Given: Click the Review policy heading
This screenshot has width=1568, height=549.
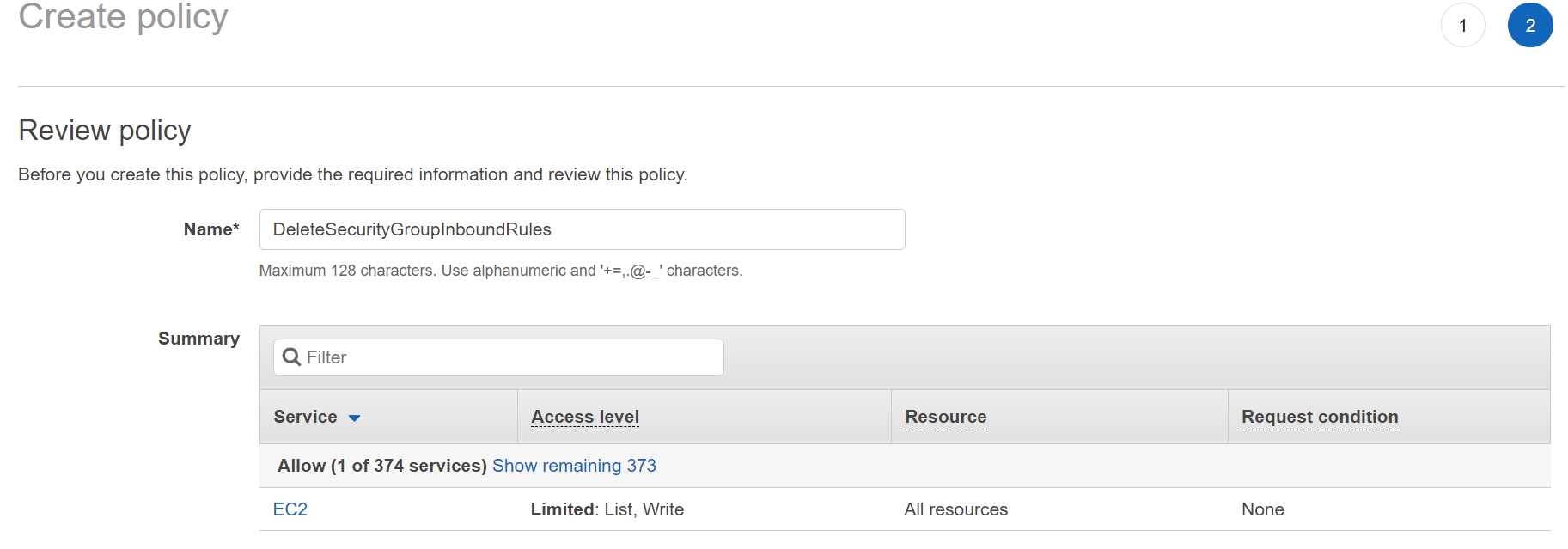Looking at the screenshot, I should coord(105,131).
